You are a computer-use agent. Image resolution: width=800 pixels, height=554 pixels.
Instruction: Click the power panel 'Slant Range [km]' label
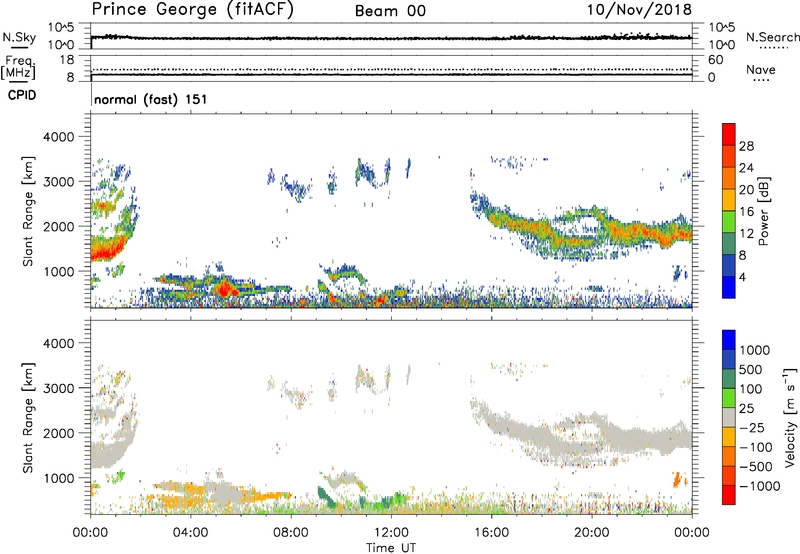(x=28, y=211)
